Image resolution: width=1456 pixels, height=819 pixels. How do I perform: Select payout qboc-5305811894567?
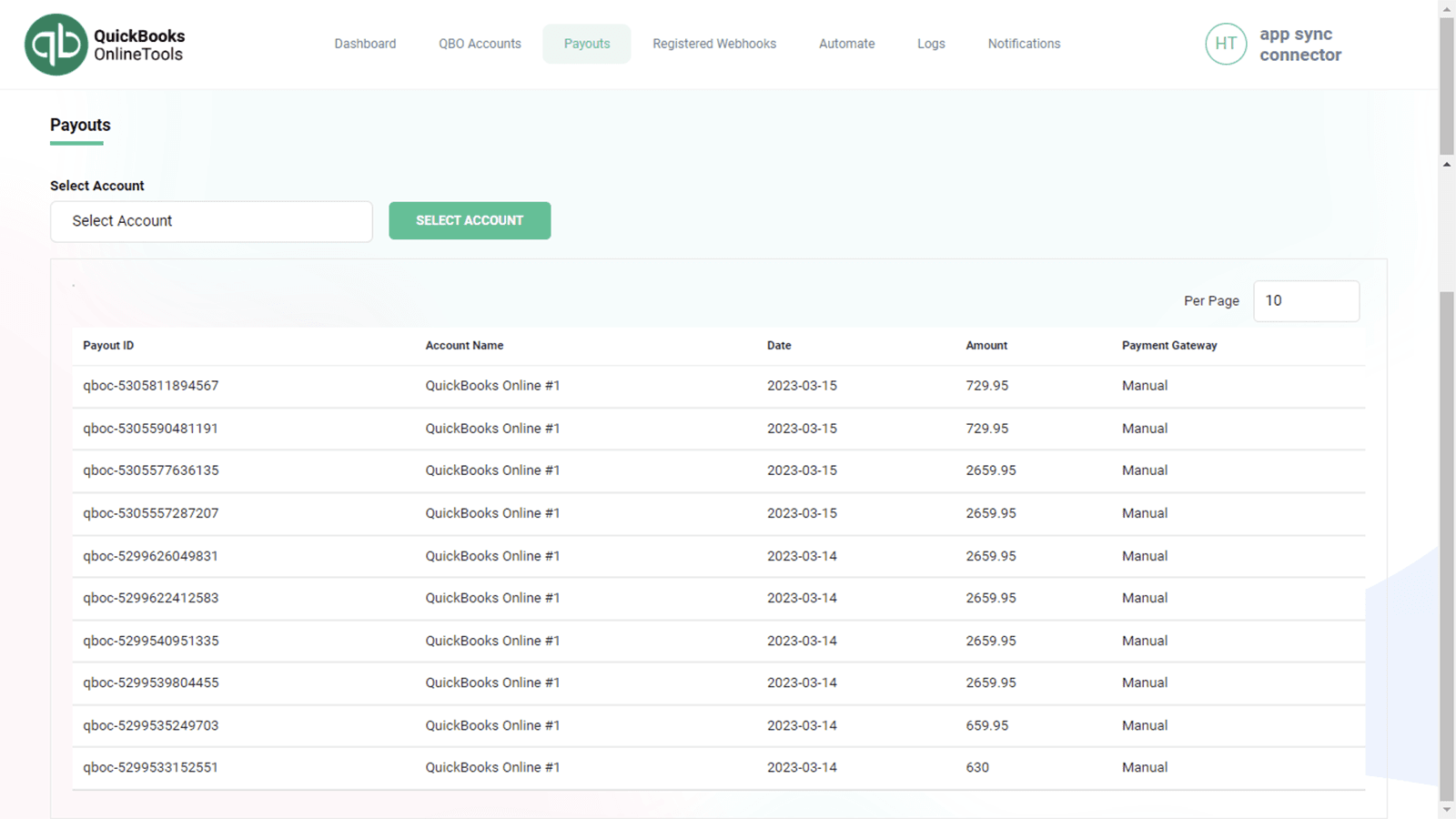tap(150, 385)
